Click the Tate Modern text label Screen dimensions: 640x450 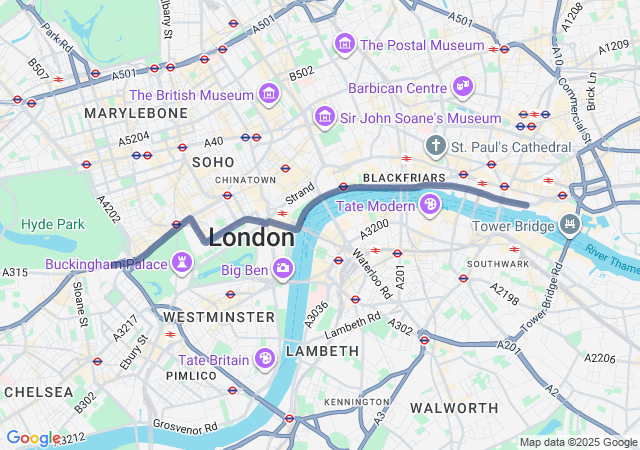tap(376, 206)
